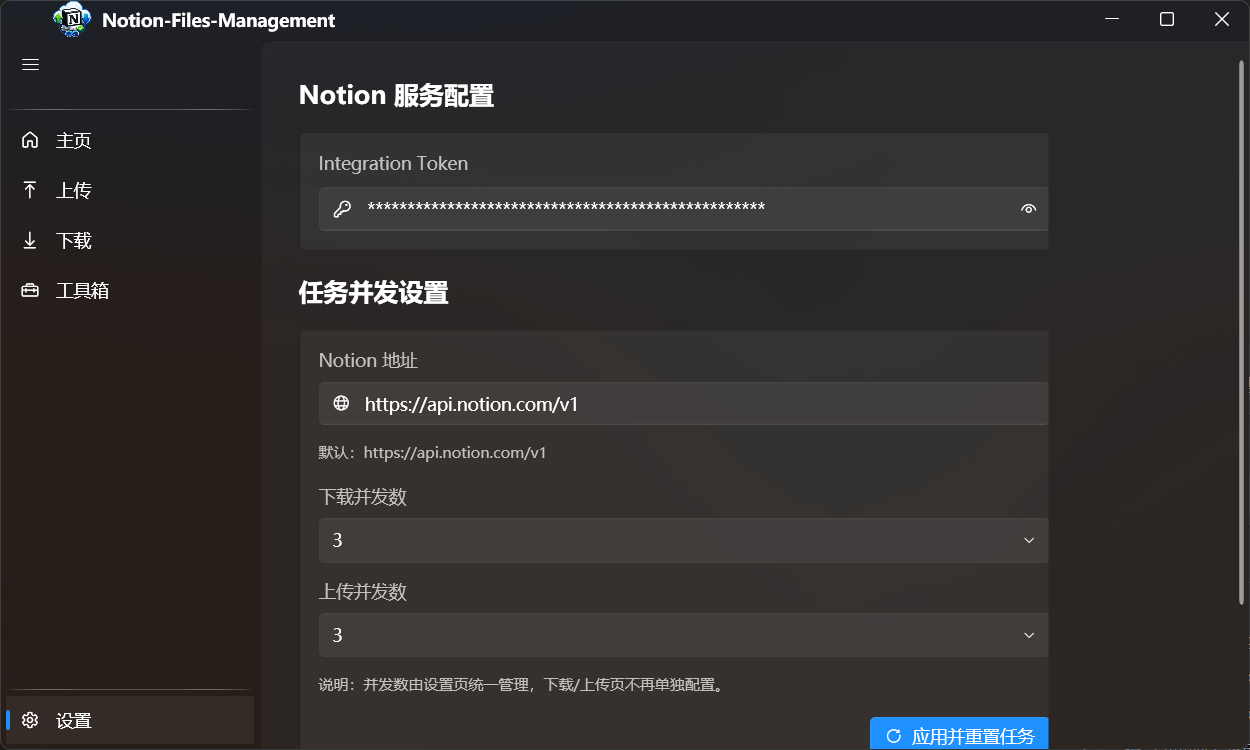Switch to the 下载 page
Screen dimensions: 1250x750
click(x=75, y=240)
